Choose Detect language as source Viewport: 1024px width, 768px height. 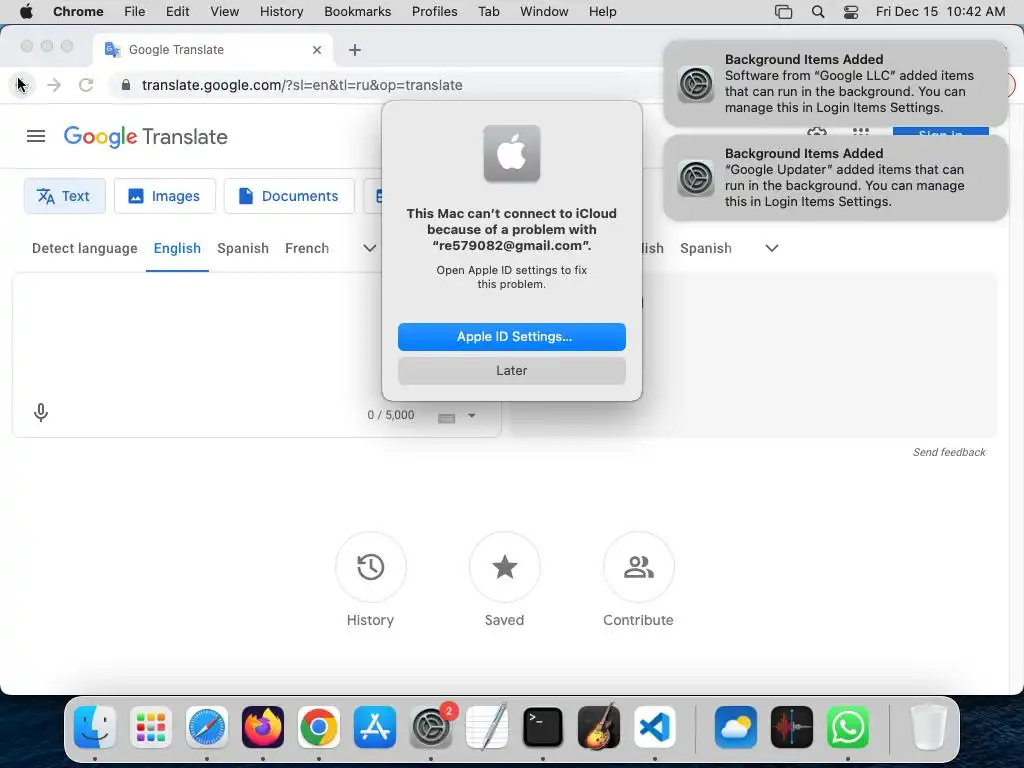(x=85, y=248)
